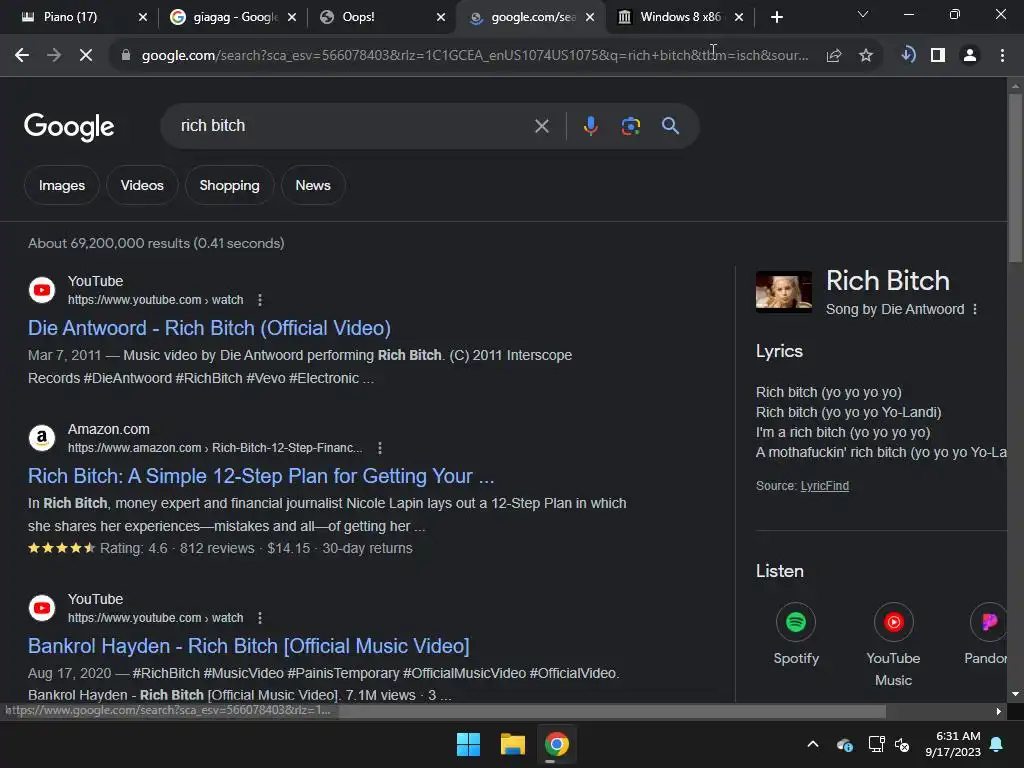Filter results by News
Viewport: 1024px width, 768px height.
click(x=313, y=185)
